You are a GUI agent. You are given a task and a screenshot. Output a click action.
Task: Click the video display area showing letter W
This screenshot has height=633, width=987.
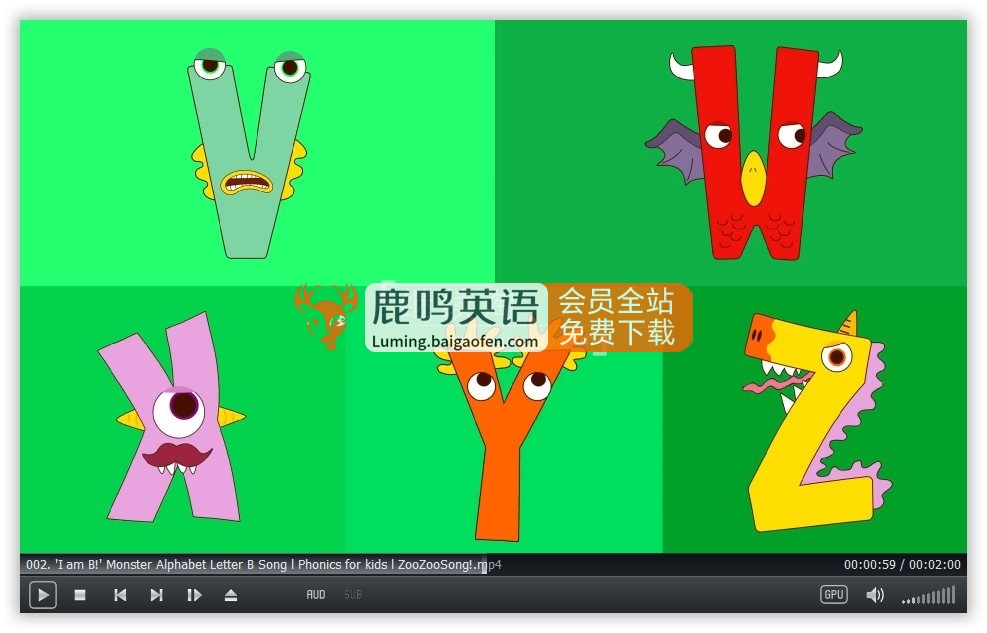pos(731,152)
